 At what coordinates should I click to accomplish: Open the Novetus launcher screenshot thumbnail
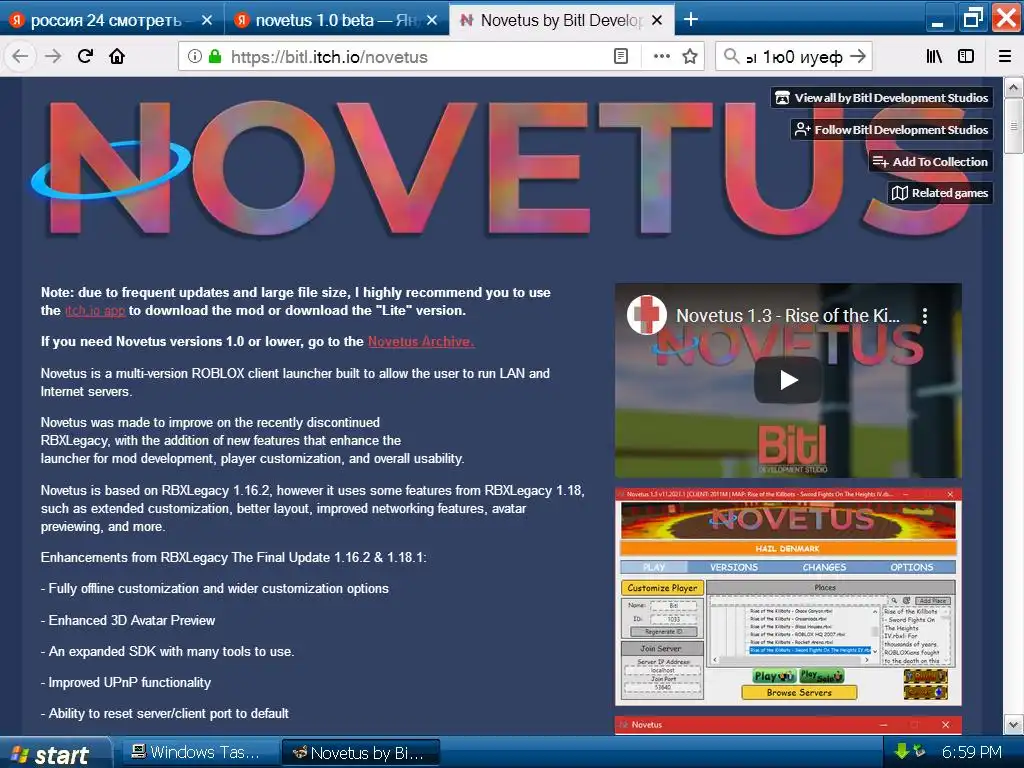point(788,597)
